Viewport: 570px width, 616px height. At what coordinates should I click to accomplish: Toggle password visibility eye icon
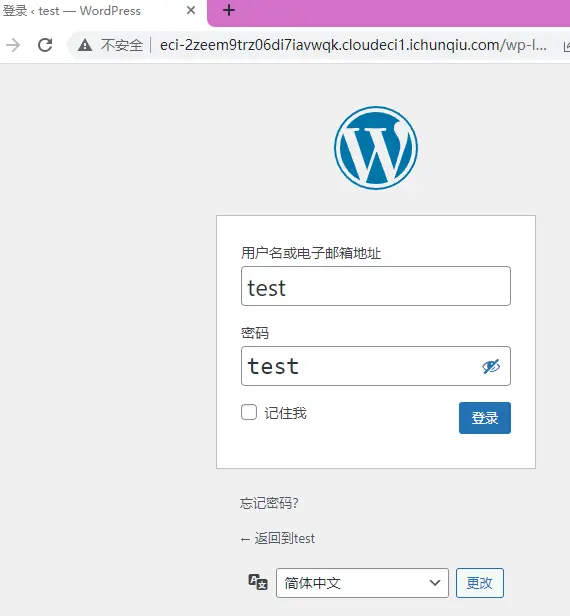click(x=491, y=367)
